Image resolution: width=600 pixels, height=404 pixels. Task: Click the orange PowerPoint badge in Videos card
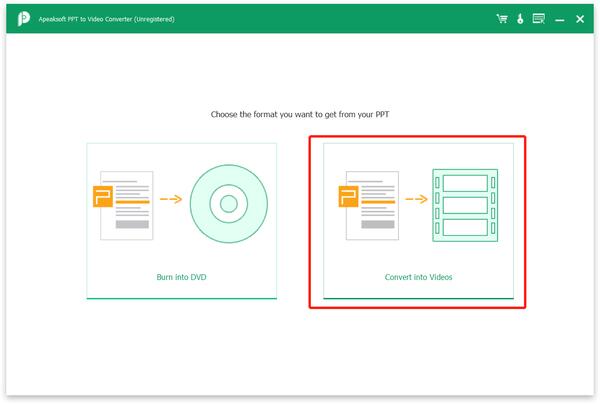[349, 196]
